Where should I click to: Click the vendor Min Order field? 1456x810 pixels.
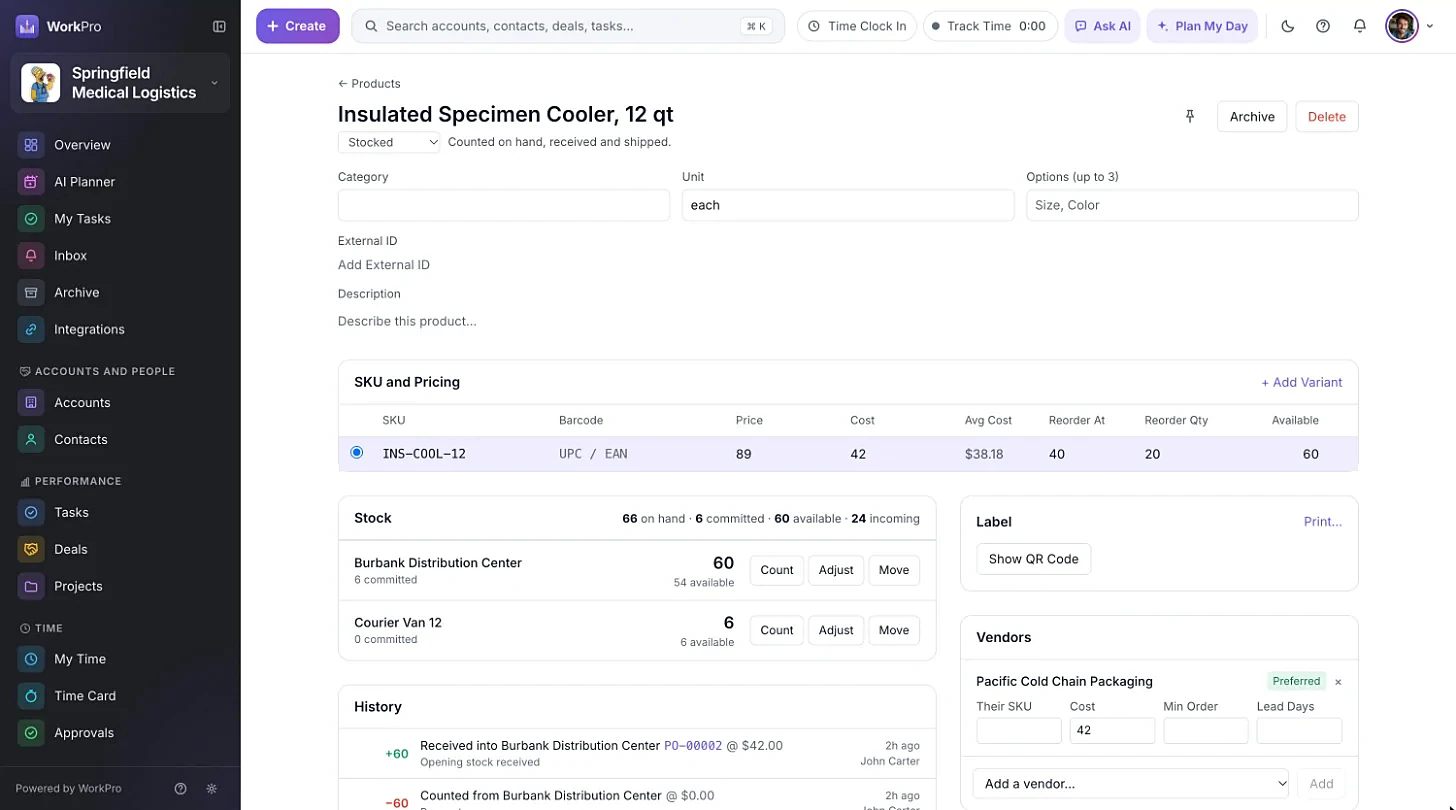pos(1206,731)
